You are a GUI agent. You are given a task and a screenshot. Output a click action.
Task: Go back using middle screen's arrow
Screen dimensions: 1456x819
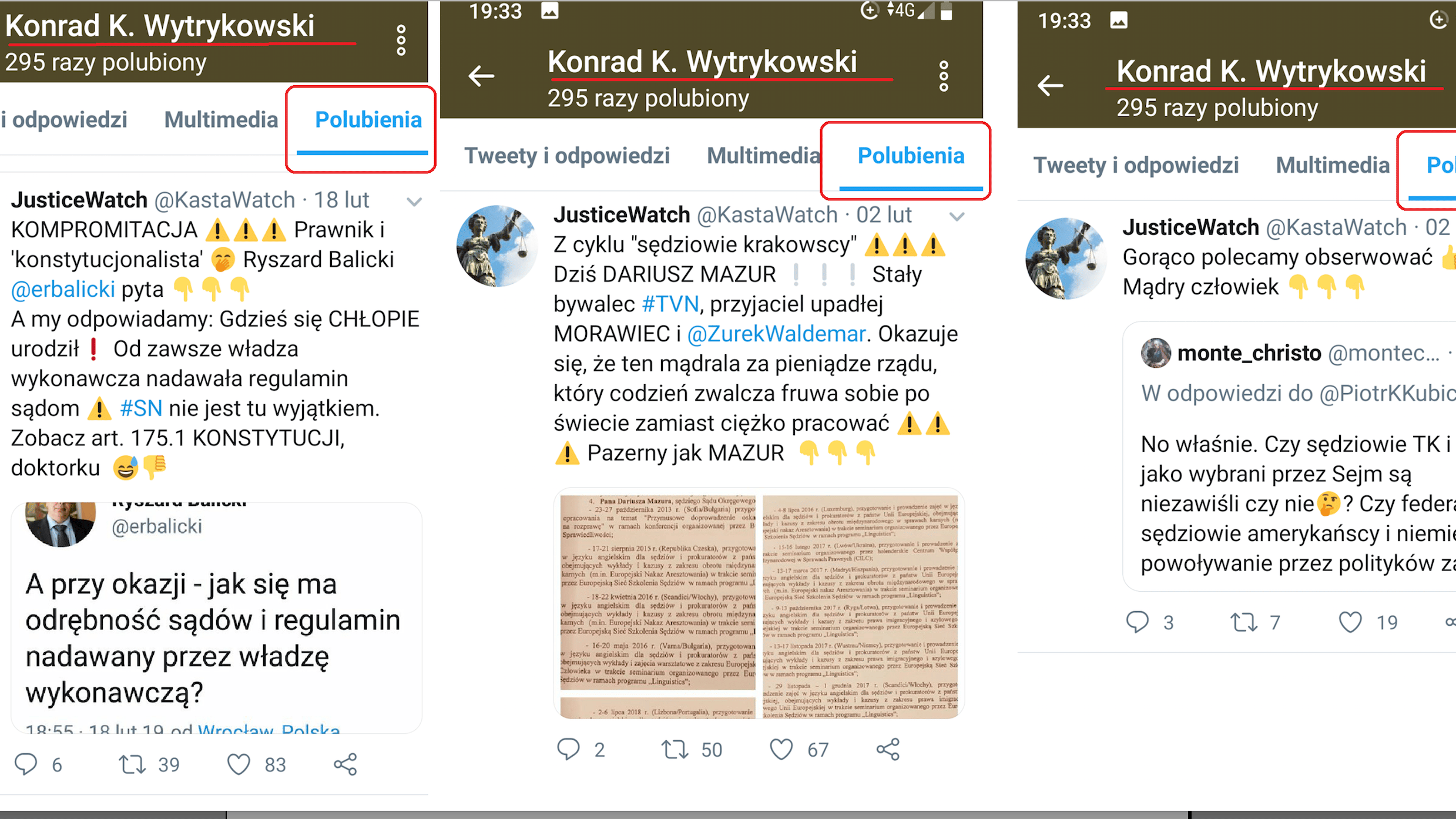coord(481,76)
